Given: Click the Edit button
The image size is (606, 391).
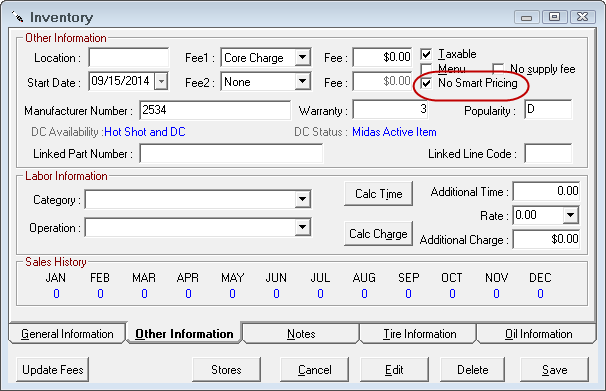Looking at the screenshot, I should pyautogui.click(x=394, y=370).
